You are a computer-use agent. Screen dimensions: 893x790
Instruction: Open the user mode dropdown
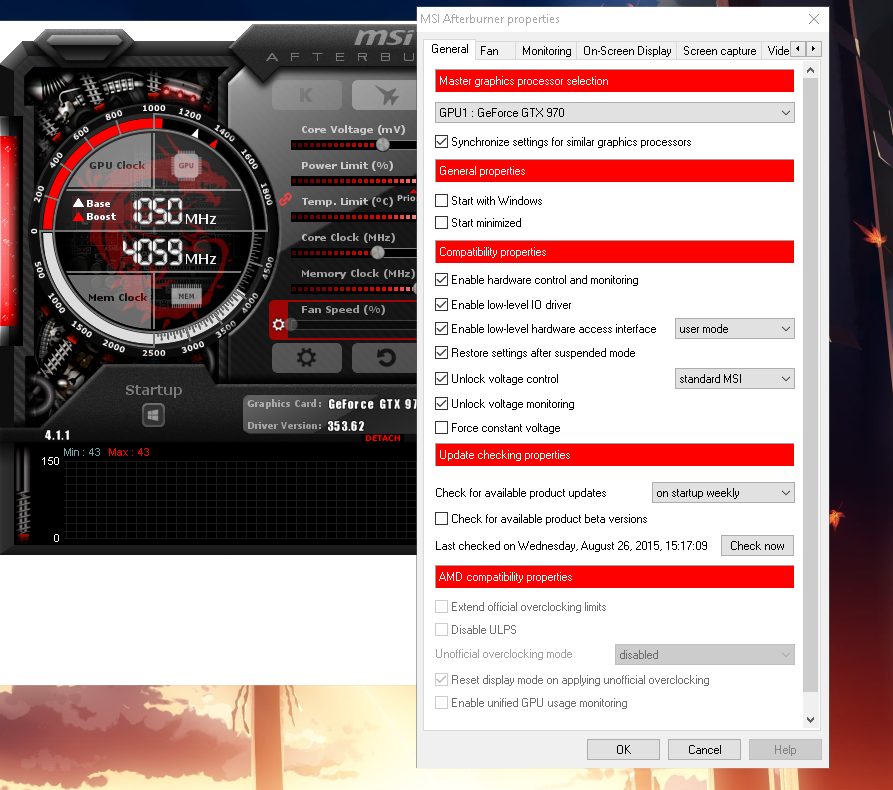[735, 329]
